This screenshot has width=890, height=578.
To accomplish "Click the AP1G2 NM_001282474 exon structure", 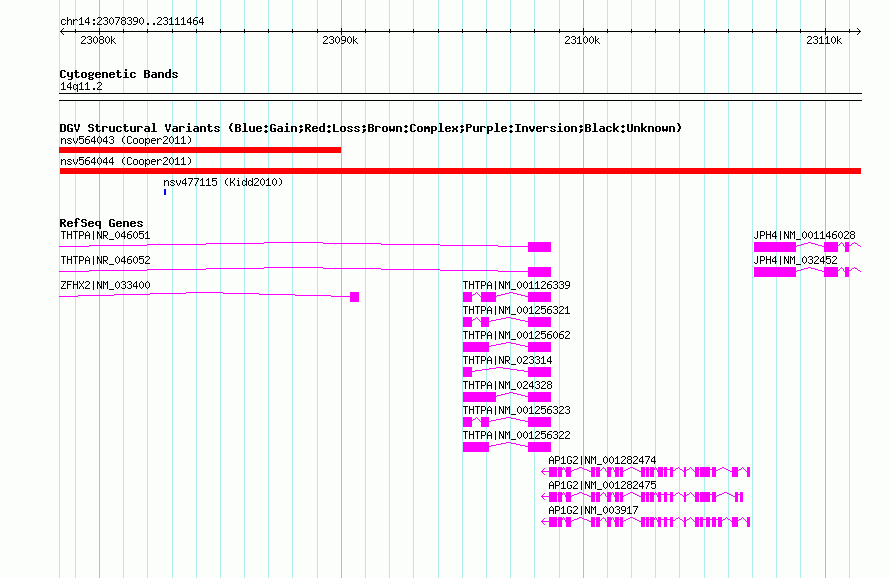I will (x=646, y=472).
